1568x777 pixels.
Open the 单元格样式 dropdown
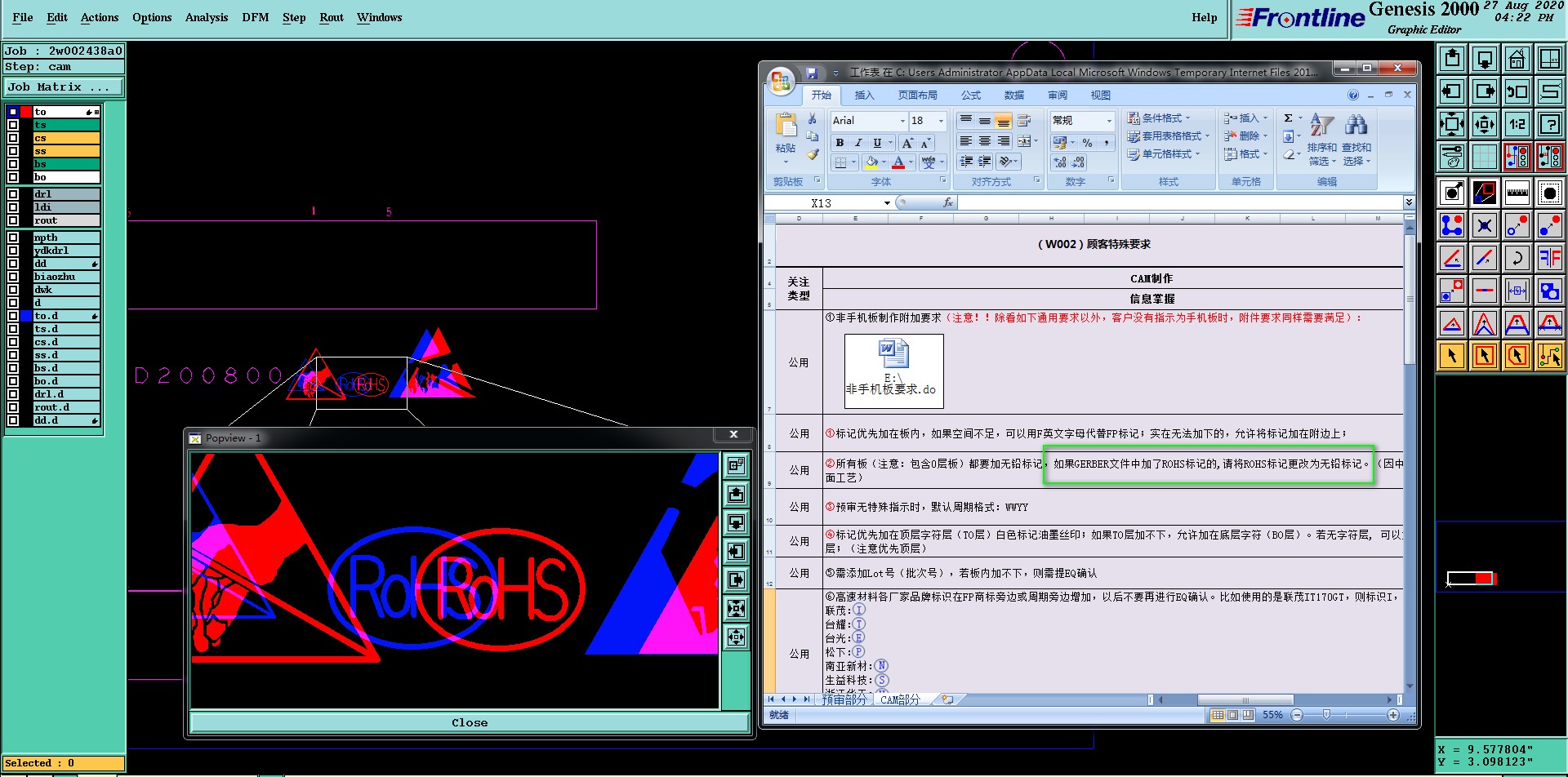(x=1164, y=154)
